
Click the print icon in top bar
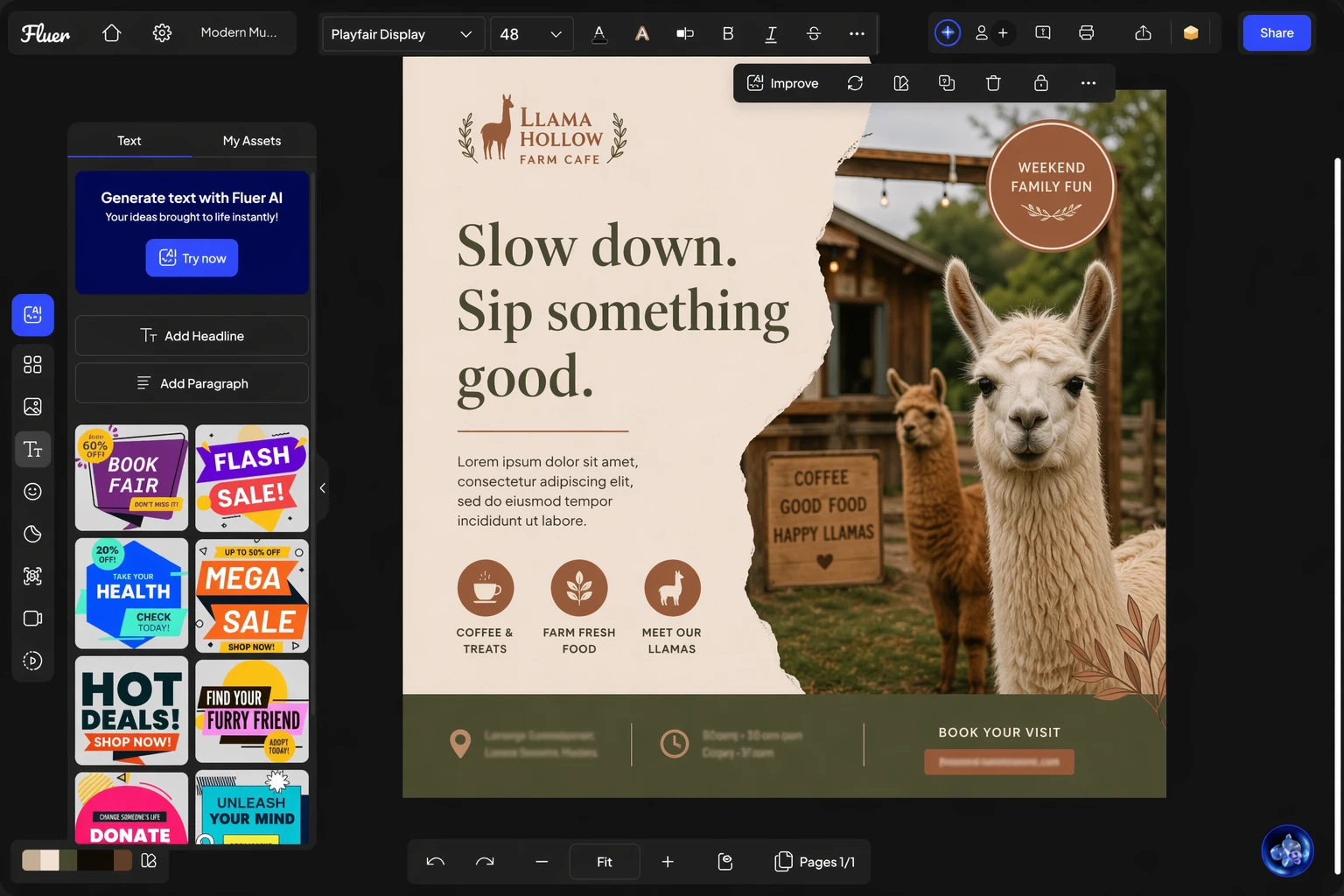(1086, 33)
